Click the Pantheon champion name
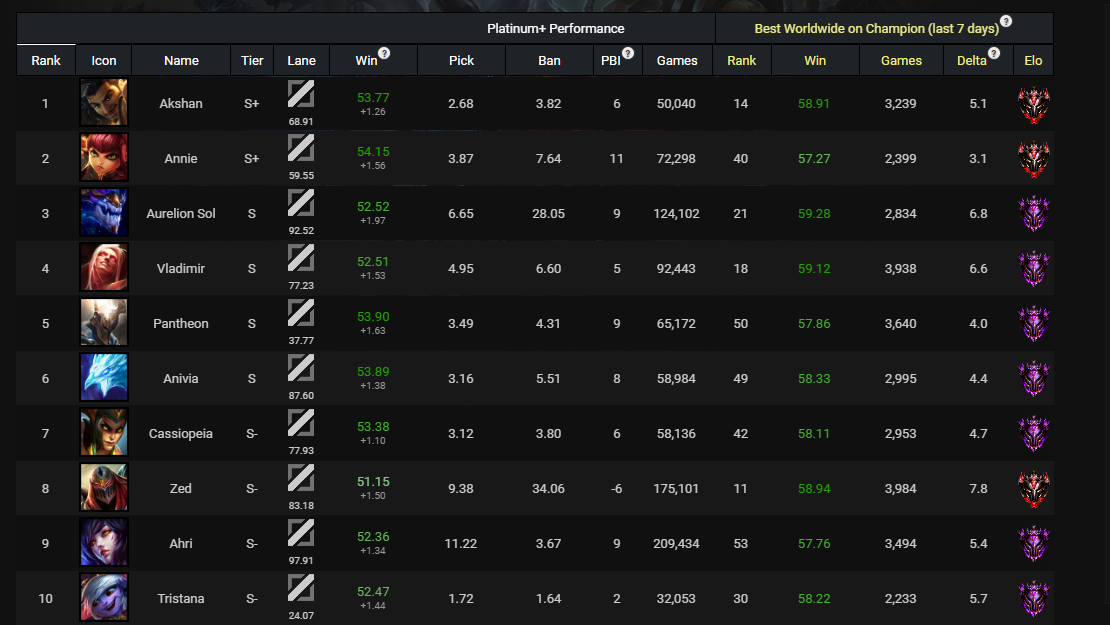This screenshot has height=625, width=1110. click(x=181, y=324)
